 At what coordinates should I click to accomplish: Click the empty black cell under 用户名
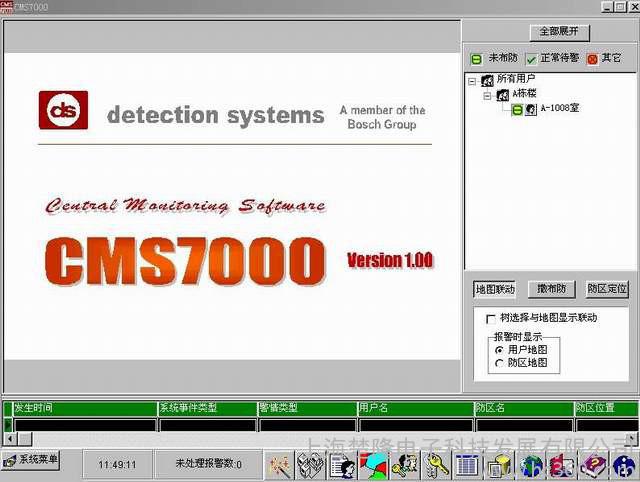[416, 425]
